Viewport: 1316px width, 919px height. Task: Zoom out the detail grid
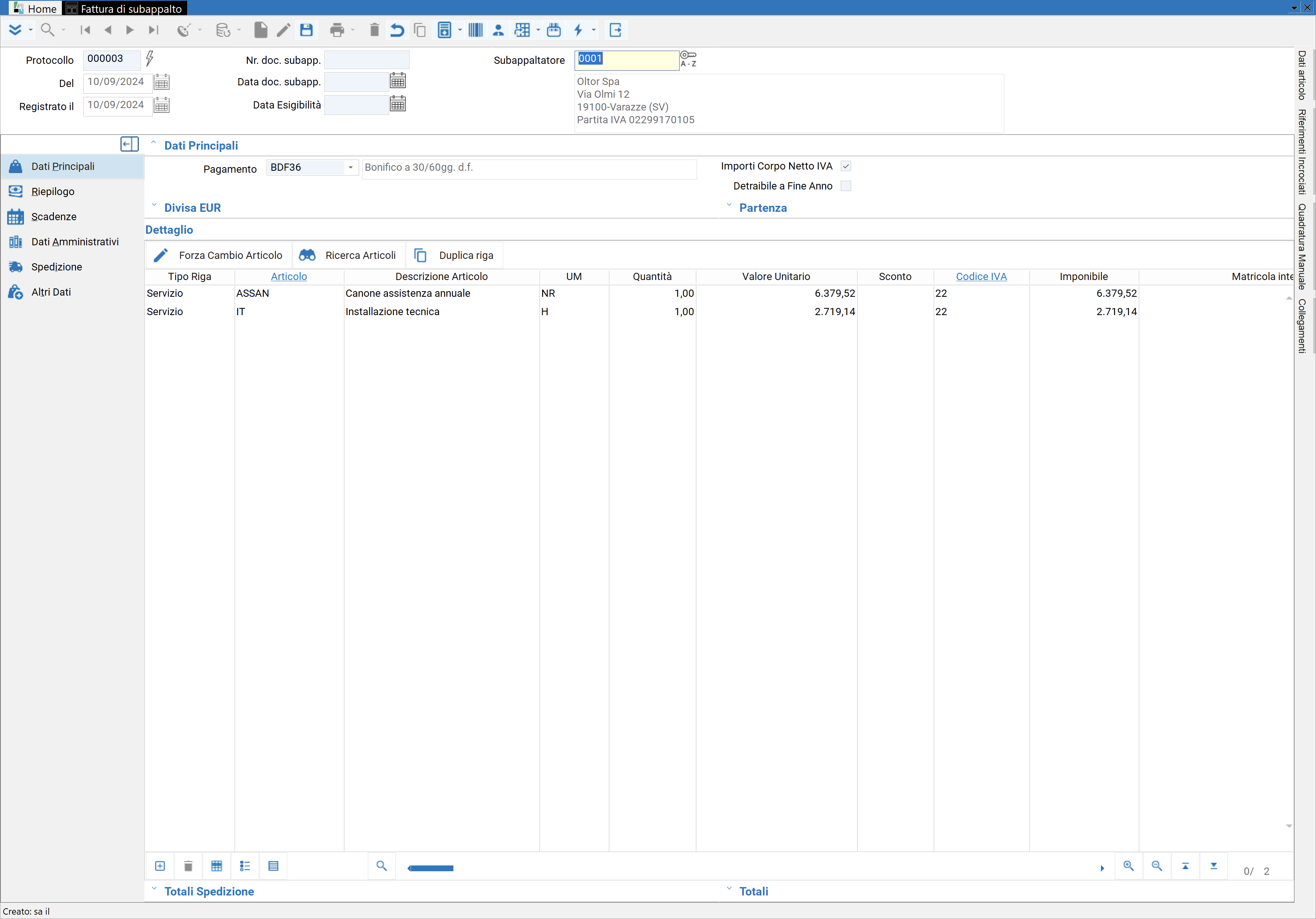click(1157, 866)
